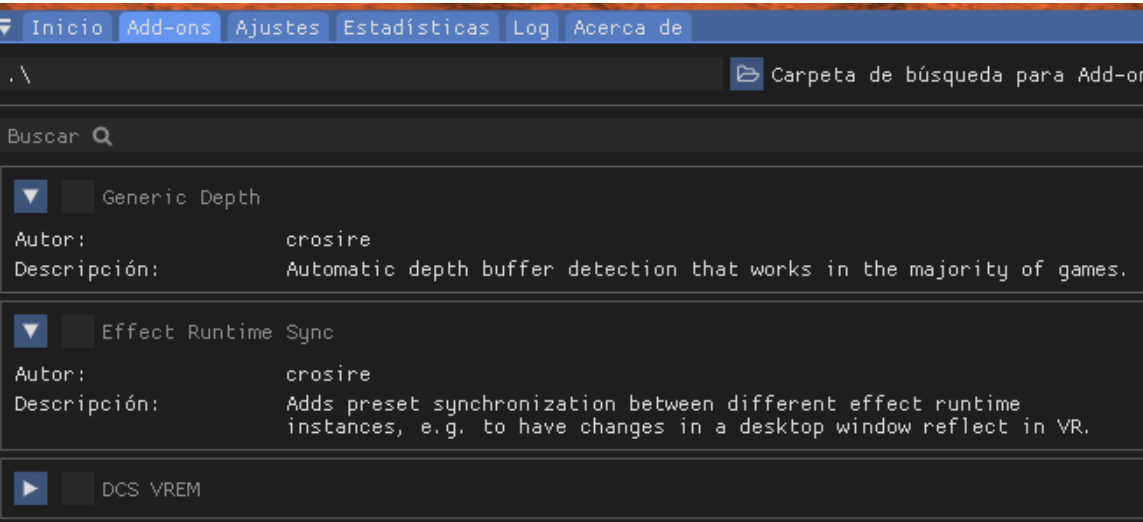
Task: Click the overlay collapse triangle beside Inicio
Action: coord(6,28)
